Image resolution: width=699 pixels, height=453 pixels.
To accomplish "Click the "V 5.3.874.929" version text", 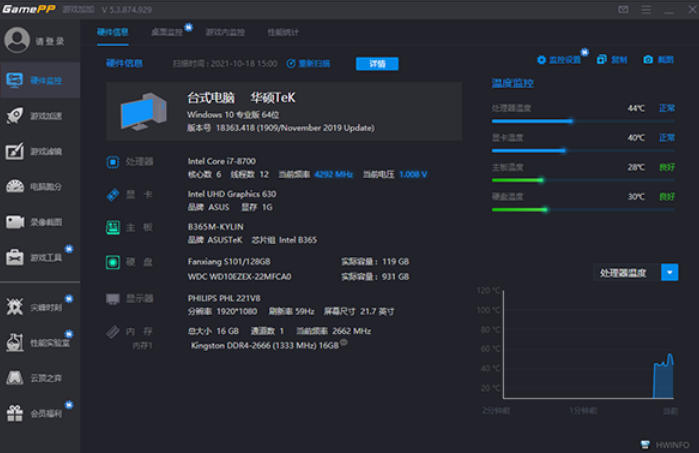I will coord(127,10).
